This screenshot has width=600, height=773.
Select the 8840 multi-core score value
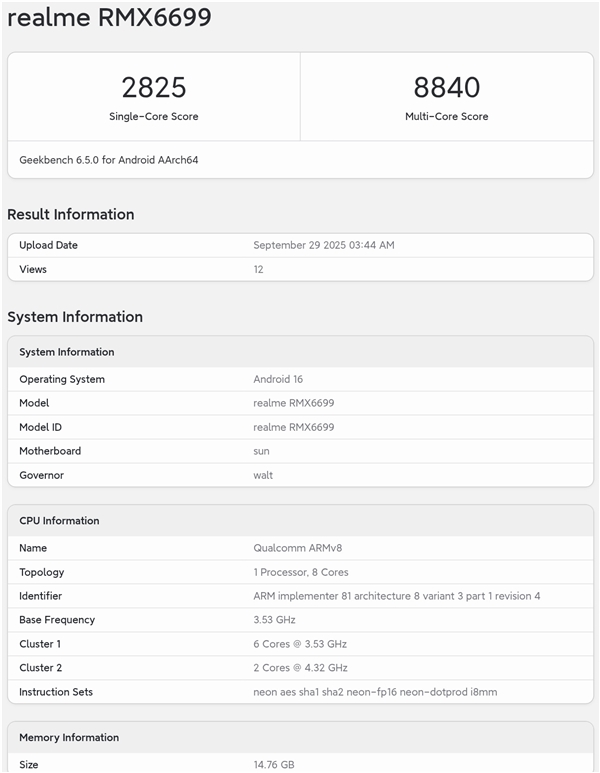(446, 87)
